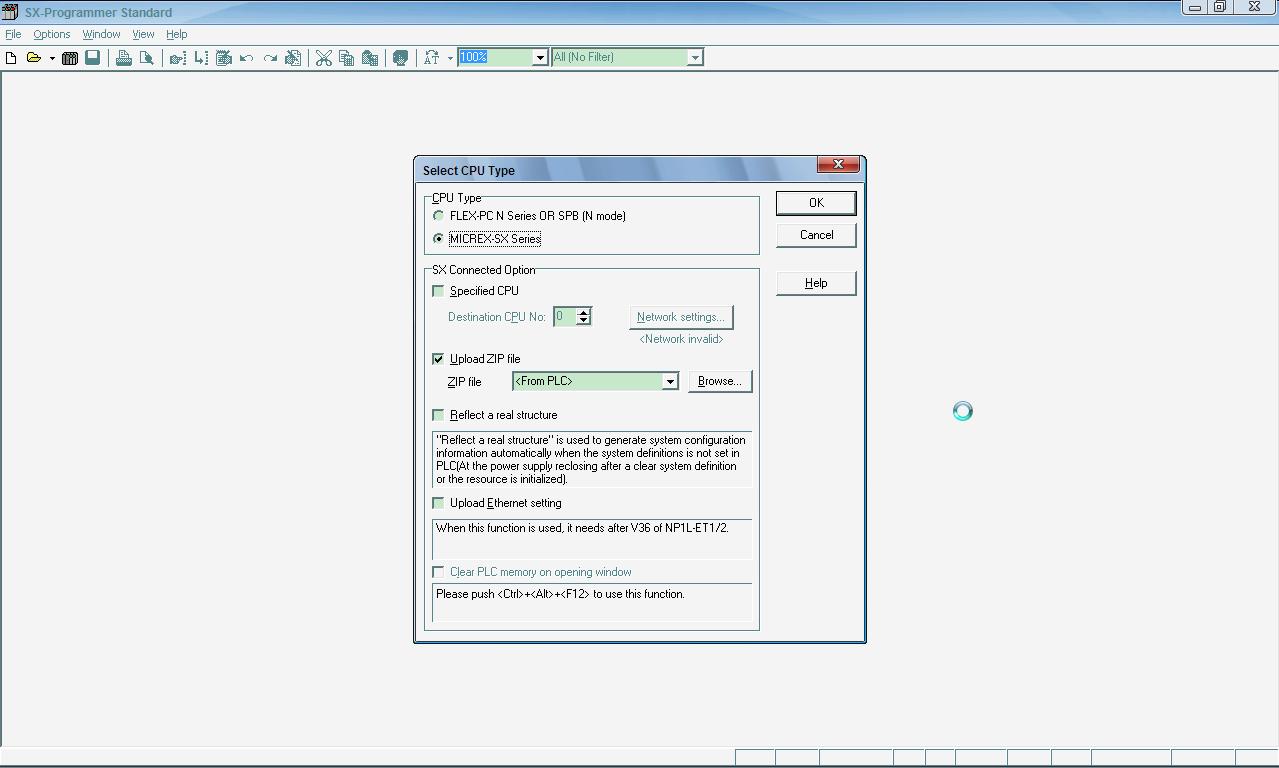This screenshot has height=768, width=1279.
Task: Open the All (No Filter) dropdown
Action: pos(694,58)
